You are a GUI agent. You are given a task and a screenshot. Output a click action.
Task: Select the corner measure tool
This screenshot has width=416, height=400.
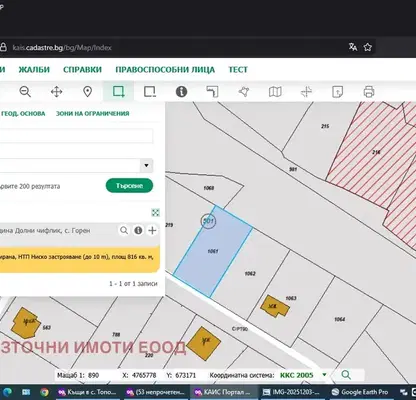[212, 91]
